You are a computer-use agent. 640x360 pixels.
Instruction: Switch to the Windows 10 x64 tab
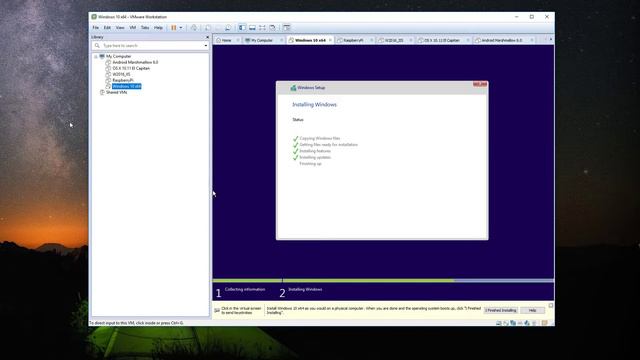(310, 40)
